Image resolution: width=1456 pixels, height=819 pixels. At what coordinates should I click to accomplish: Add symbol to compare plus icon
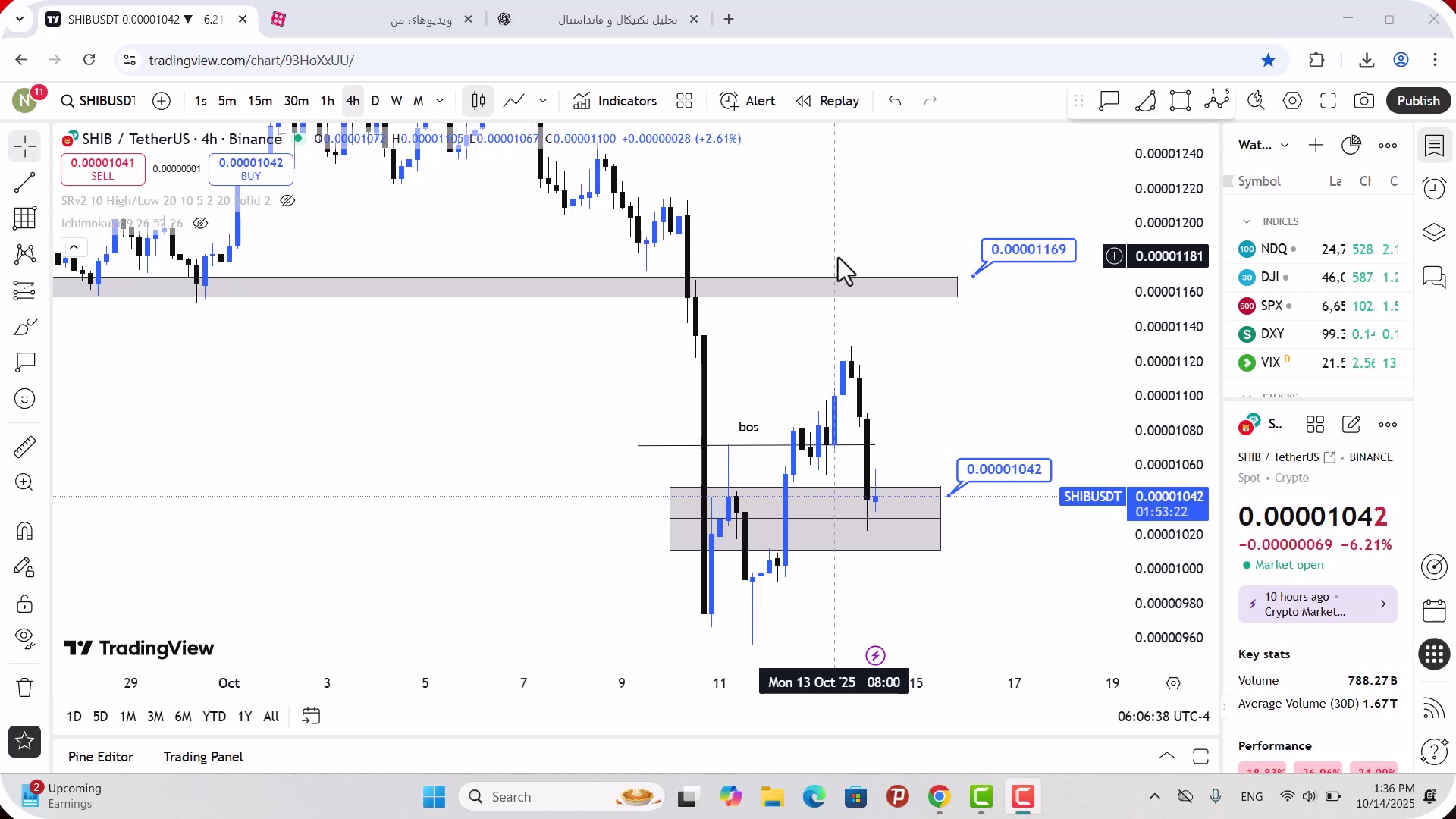click(162, 101)
